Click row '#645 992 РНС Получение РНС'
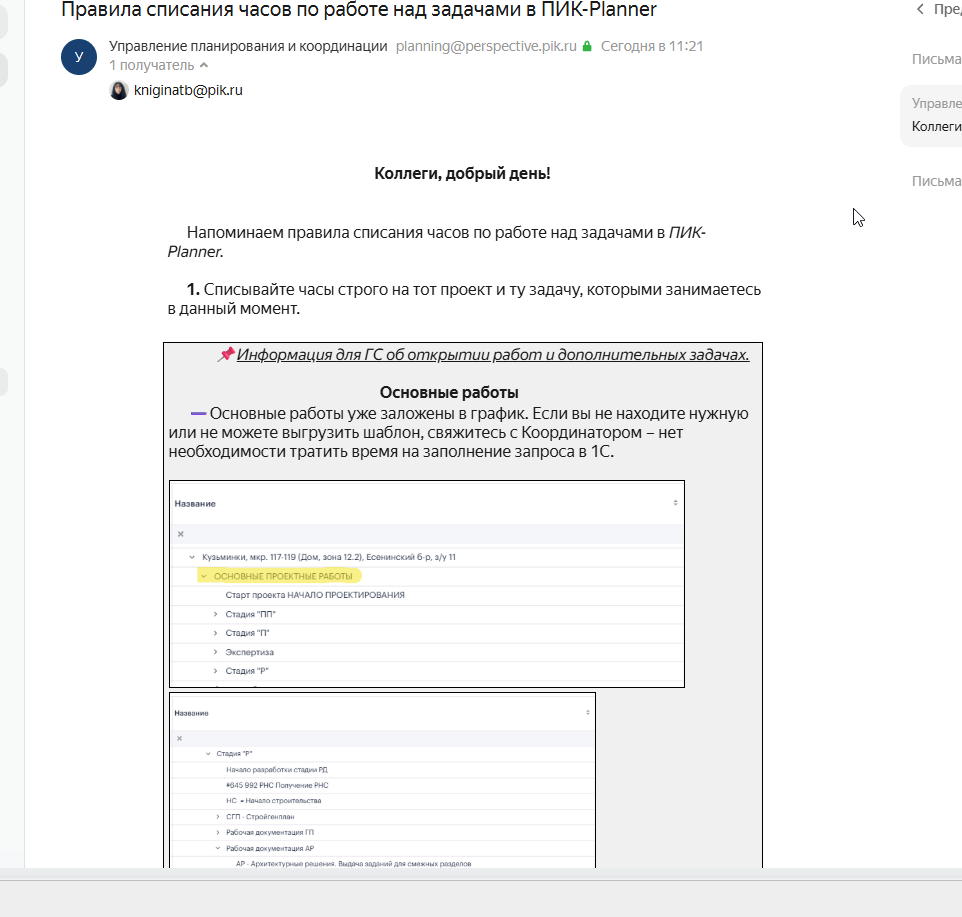 (277, 785)
